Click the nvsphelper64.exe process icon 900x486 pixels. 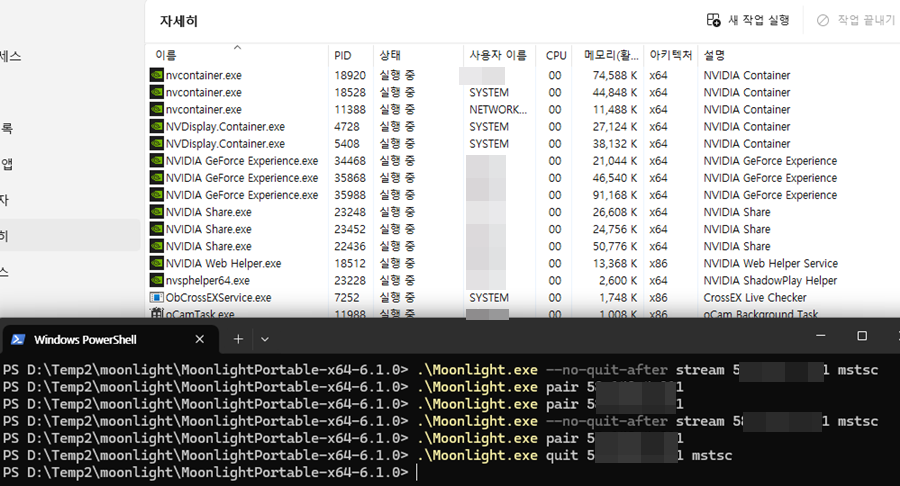(x=157, y=281)
